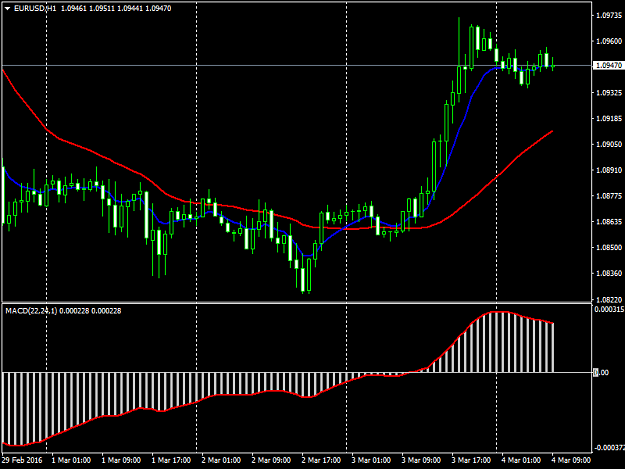Click the price scale value 1.08220
The image size is (625, 469).
(609, 300)
